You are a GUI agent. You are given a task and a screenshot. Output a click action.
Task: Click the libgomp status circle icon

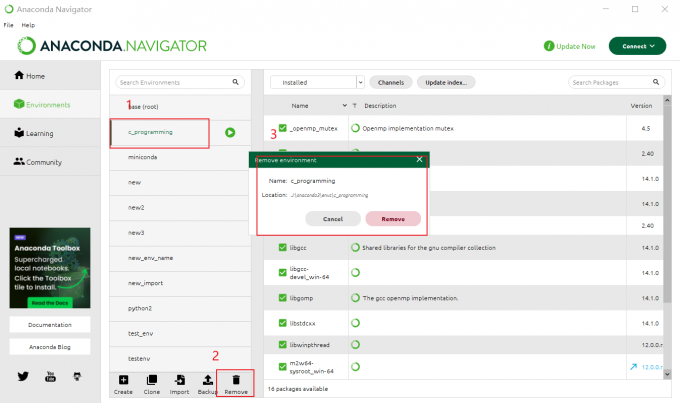tap(355, 298)
